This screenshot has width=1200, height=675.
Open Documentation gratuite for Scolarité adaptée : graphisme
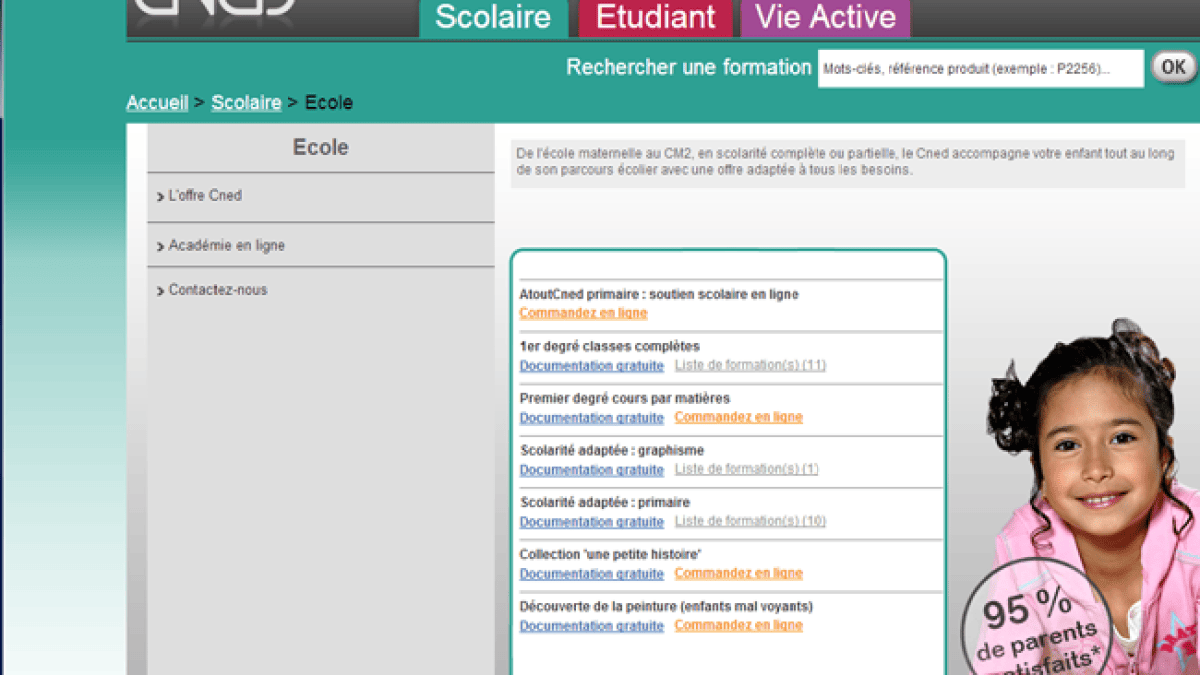[591, 469]
